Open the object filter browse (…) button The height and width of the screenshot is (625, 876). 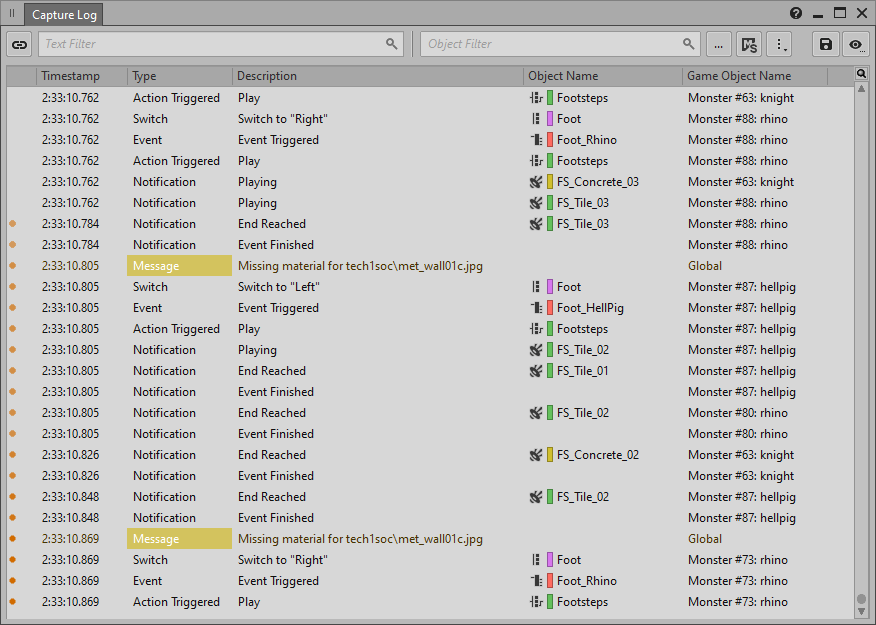pyautogui.click(x=718, y=44)
